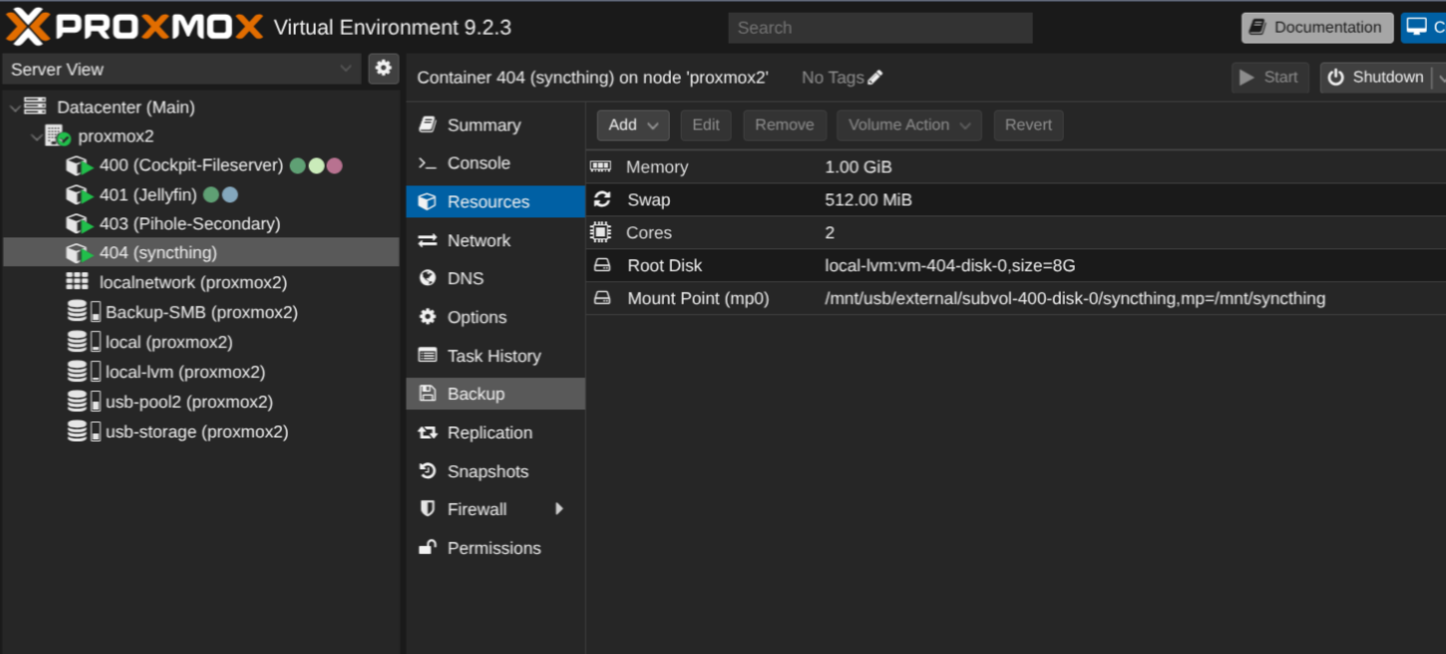1446x654 pixels.
Task: Click the Swap refresh icon
Action: click(x=602, y=200)
